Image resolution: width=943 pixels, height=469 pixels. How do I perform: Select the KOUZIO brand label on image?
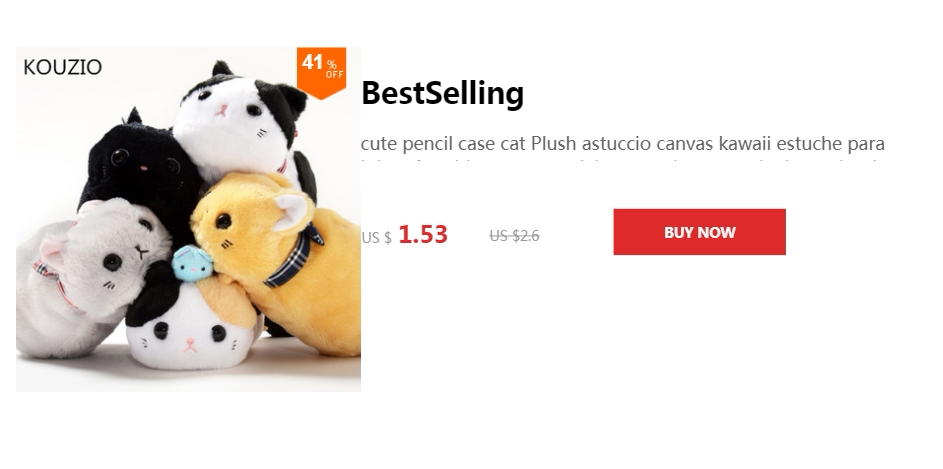[x=63, y=67]
